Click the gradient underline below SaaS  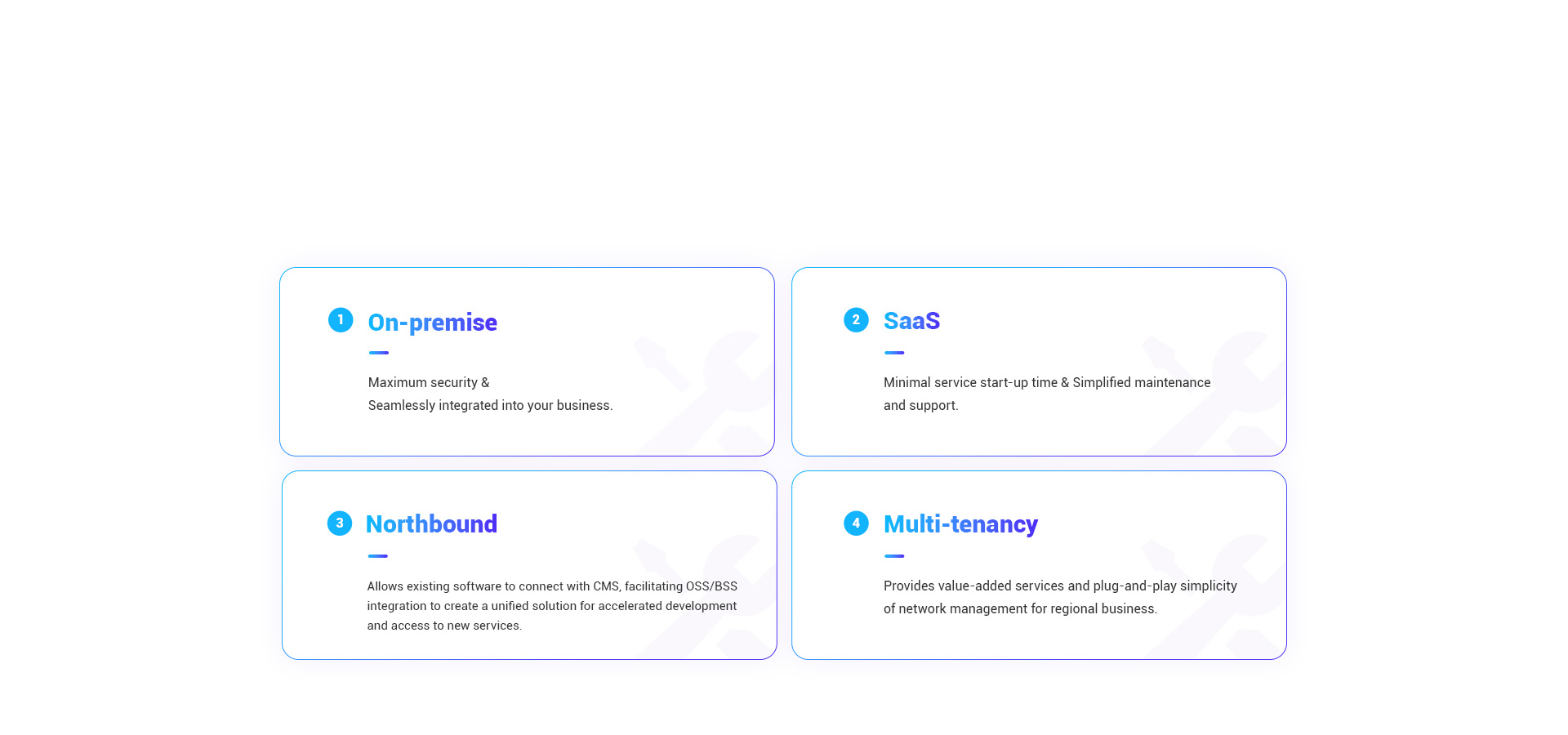tap(894, 353)
